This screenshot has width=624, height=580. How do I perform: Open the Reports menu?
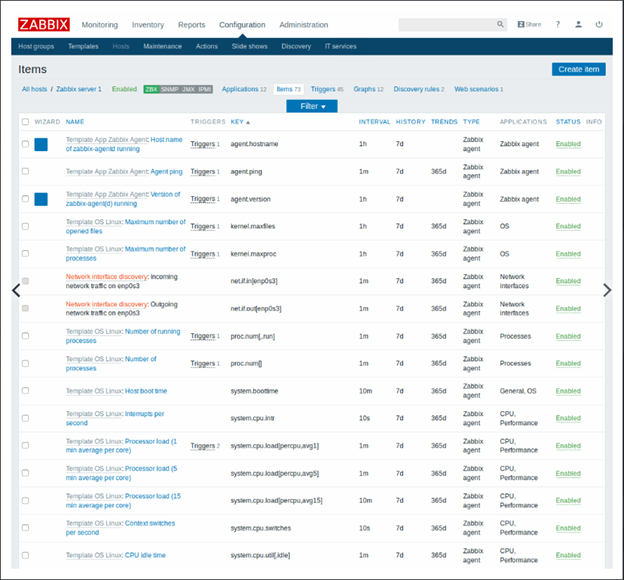(191, 25)
